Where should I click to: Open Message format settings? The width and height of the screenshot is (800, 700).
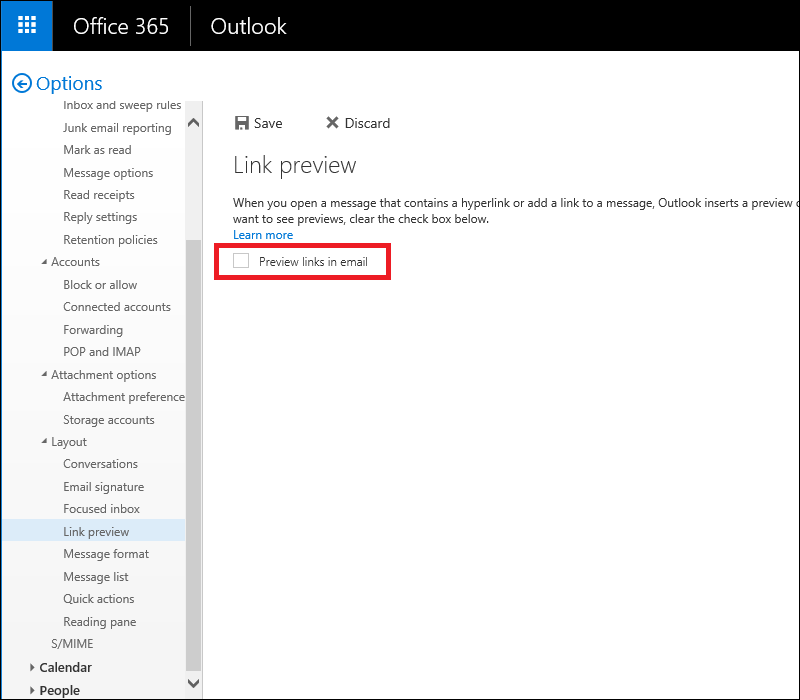[x=106, y=554]
